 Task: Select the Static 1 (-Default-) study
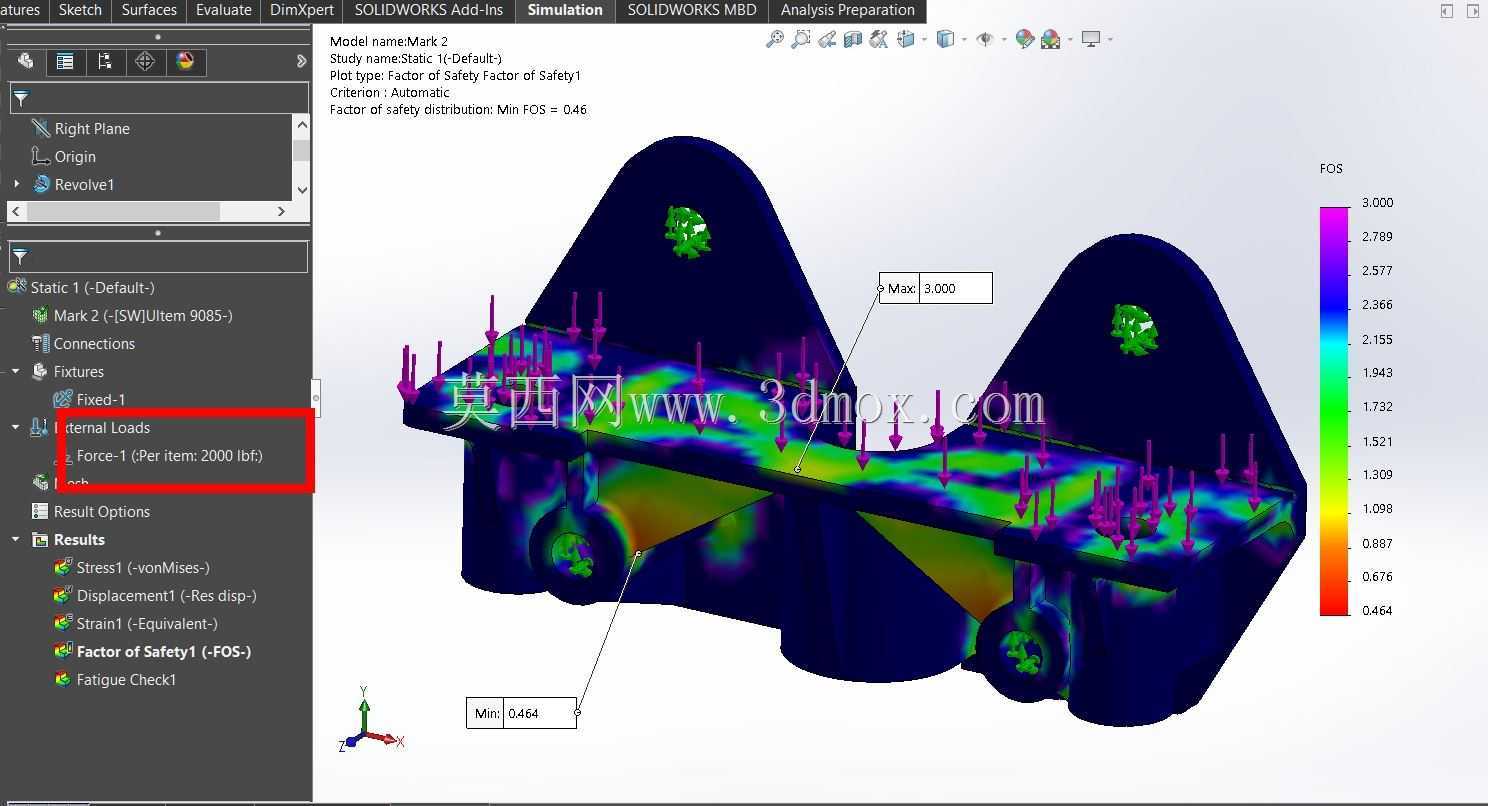pyautogui.click(x=92, y=287)
